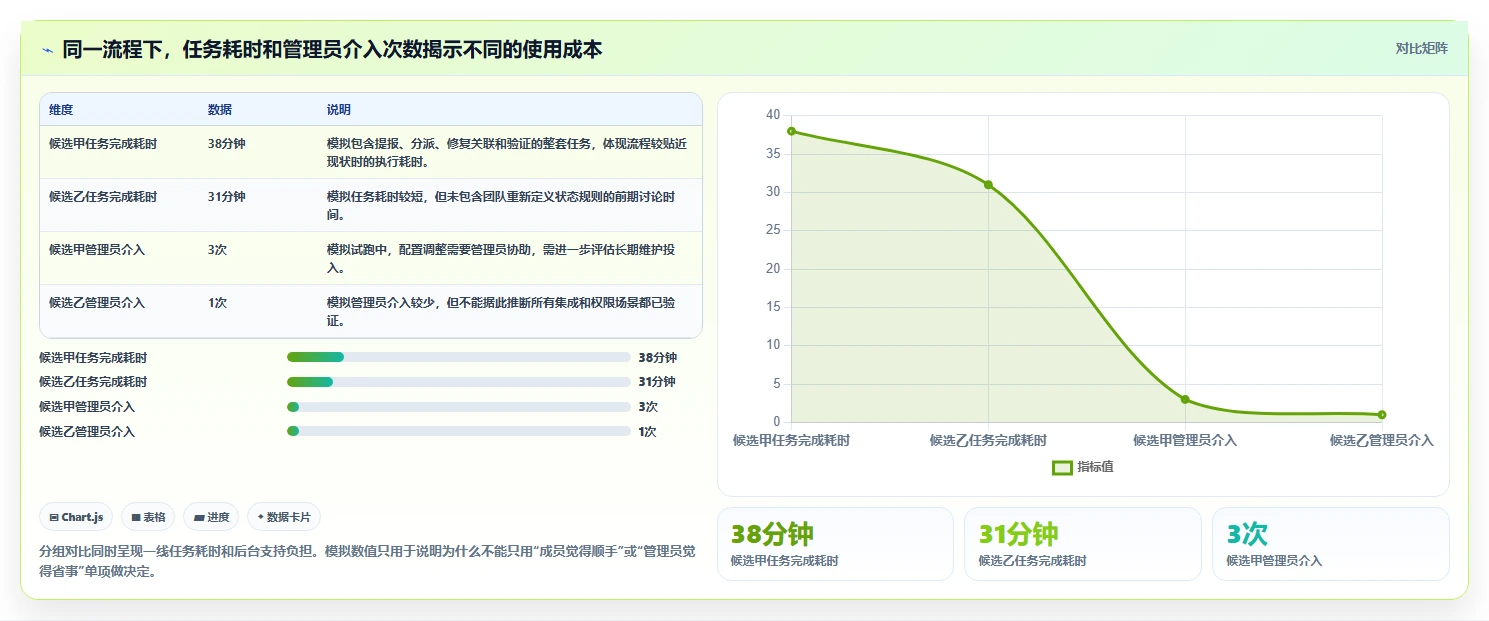1489x621 pixels.
Task: Click the 候选甲管理员介入 table row label
Action: 97,250
